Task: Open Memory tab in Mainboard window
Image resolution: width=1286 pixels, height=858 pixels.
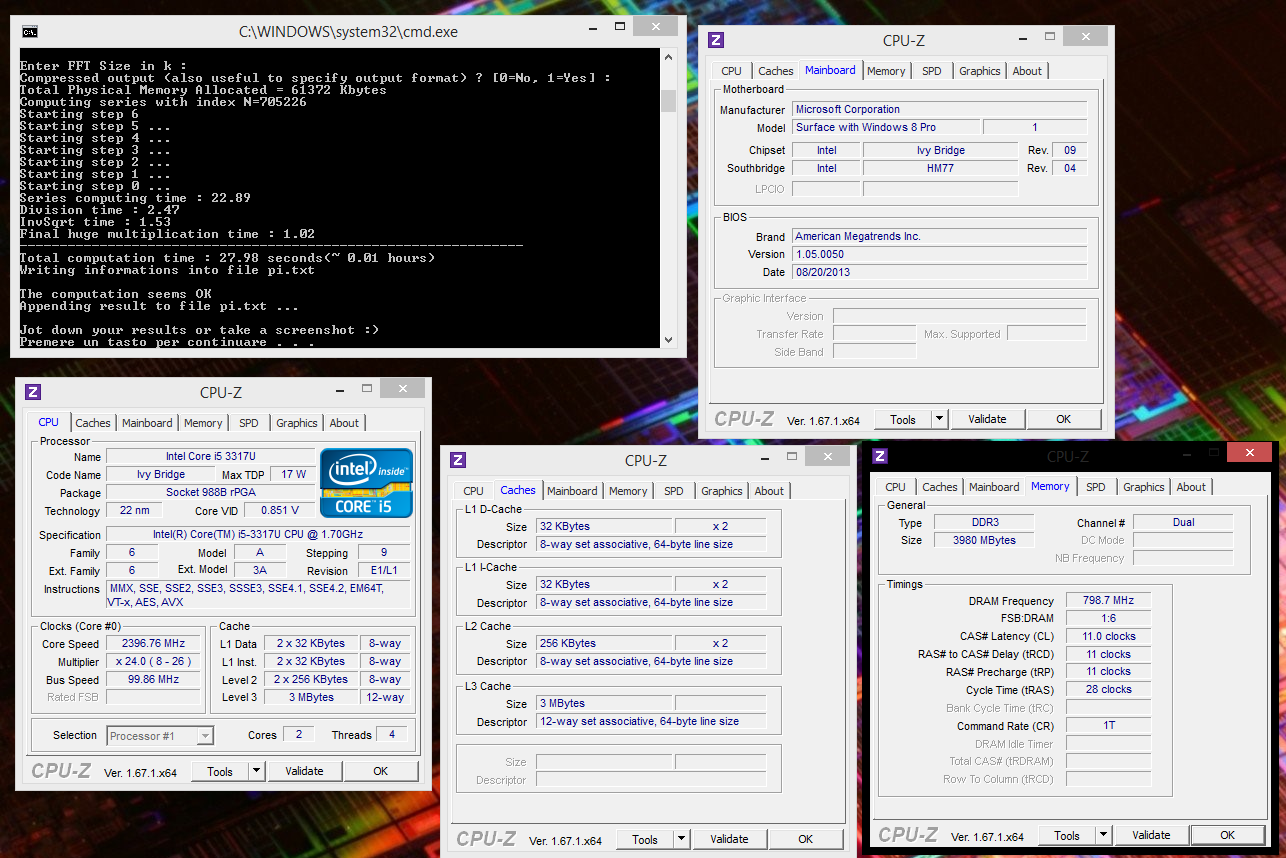Action: pyautogui.click(x=886, y=71)
